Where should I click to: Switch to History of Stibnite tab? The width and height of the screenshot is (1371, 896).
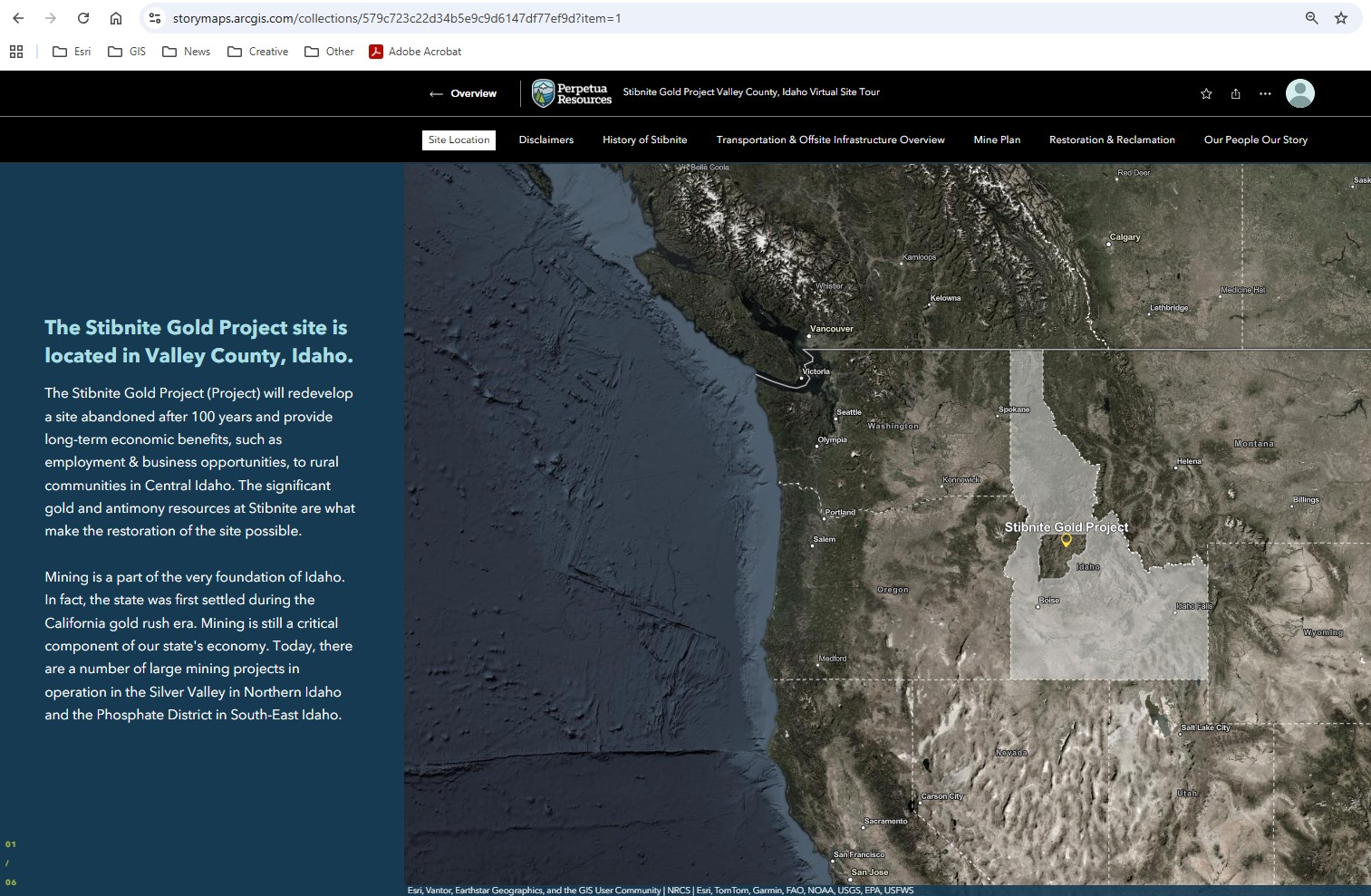[644, 140]
